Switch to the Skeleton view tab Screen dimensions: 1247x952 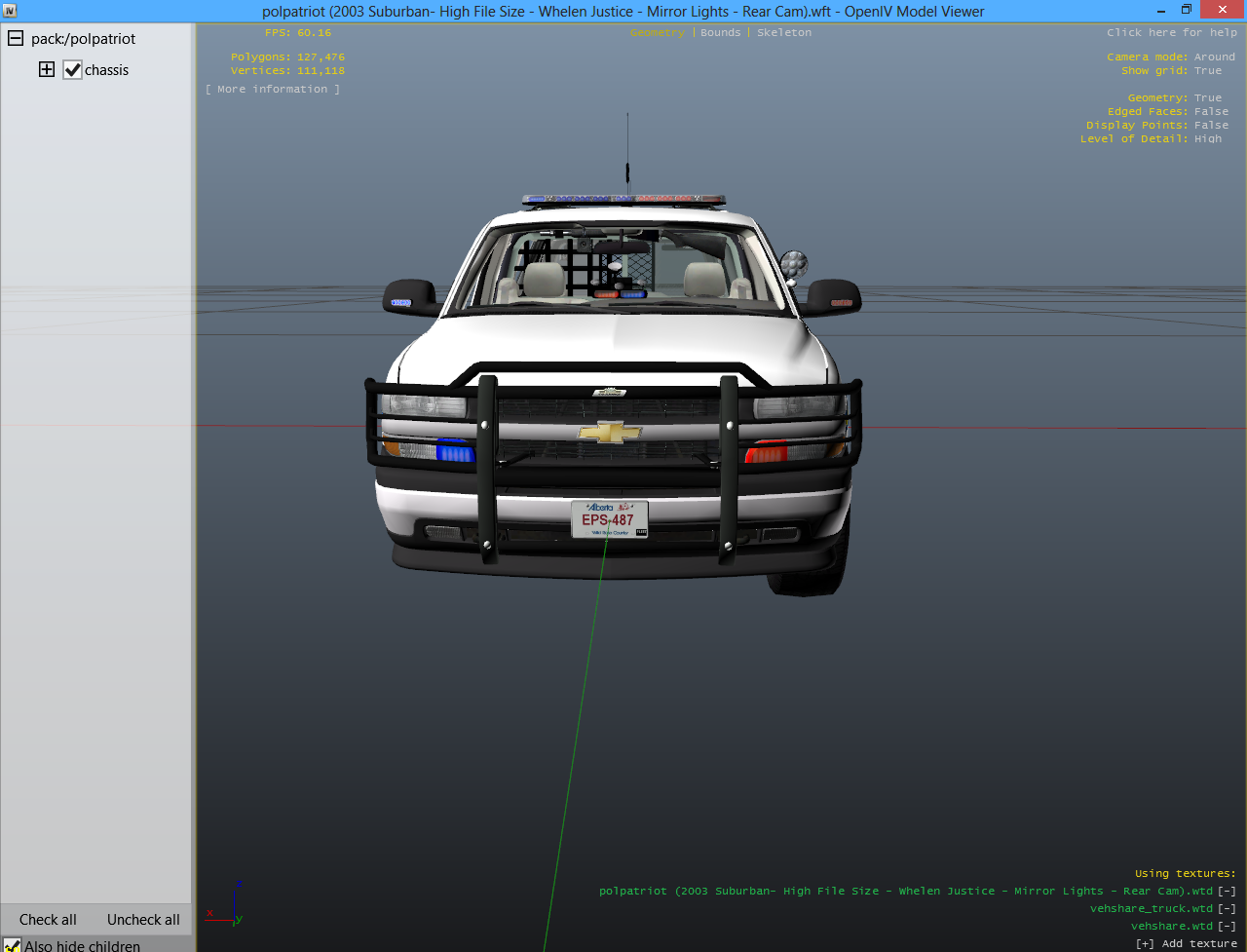point(783,32)
